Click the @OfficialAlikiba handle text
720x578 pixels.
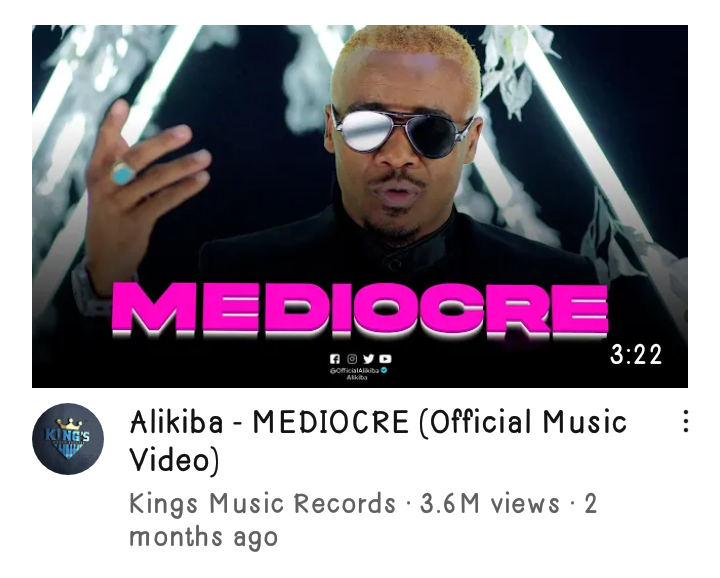(354, 370)
